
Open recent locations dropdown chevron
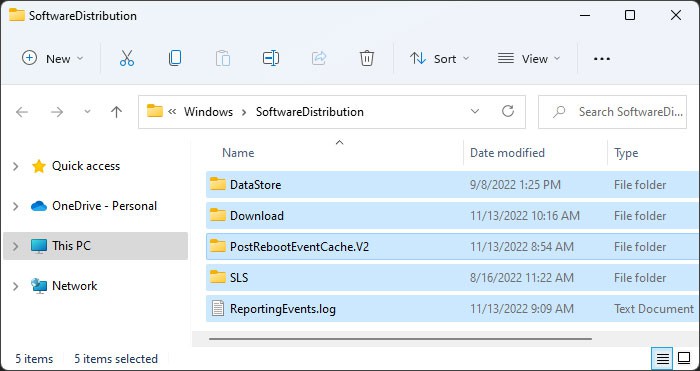coord(88,112)
